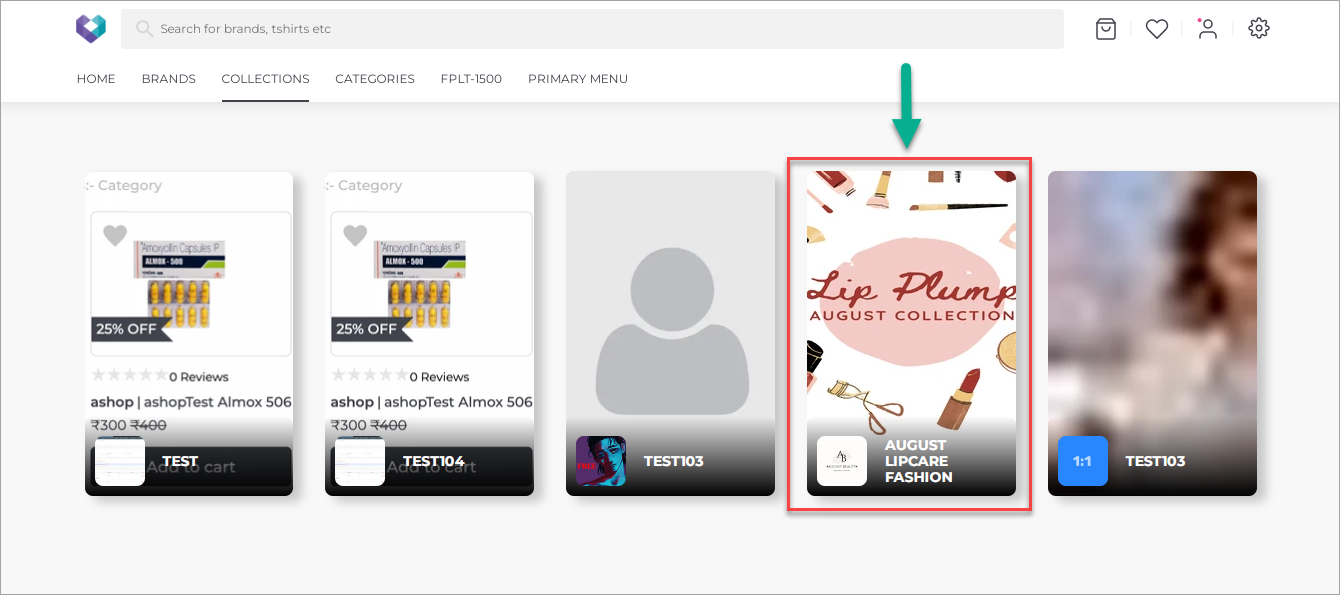Click the ₹300 price in the TEST104 card

point(350,425)
